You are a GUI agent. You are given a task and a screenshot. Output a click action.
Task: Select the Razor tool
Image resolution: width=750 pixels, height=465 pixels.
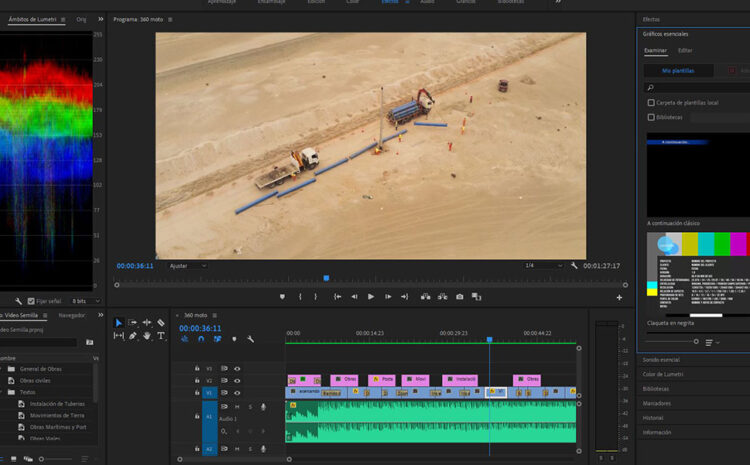161,323
